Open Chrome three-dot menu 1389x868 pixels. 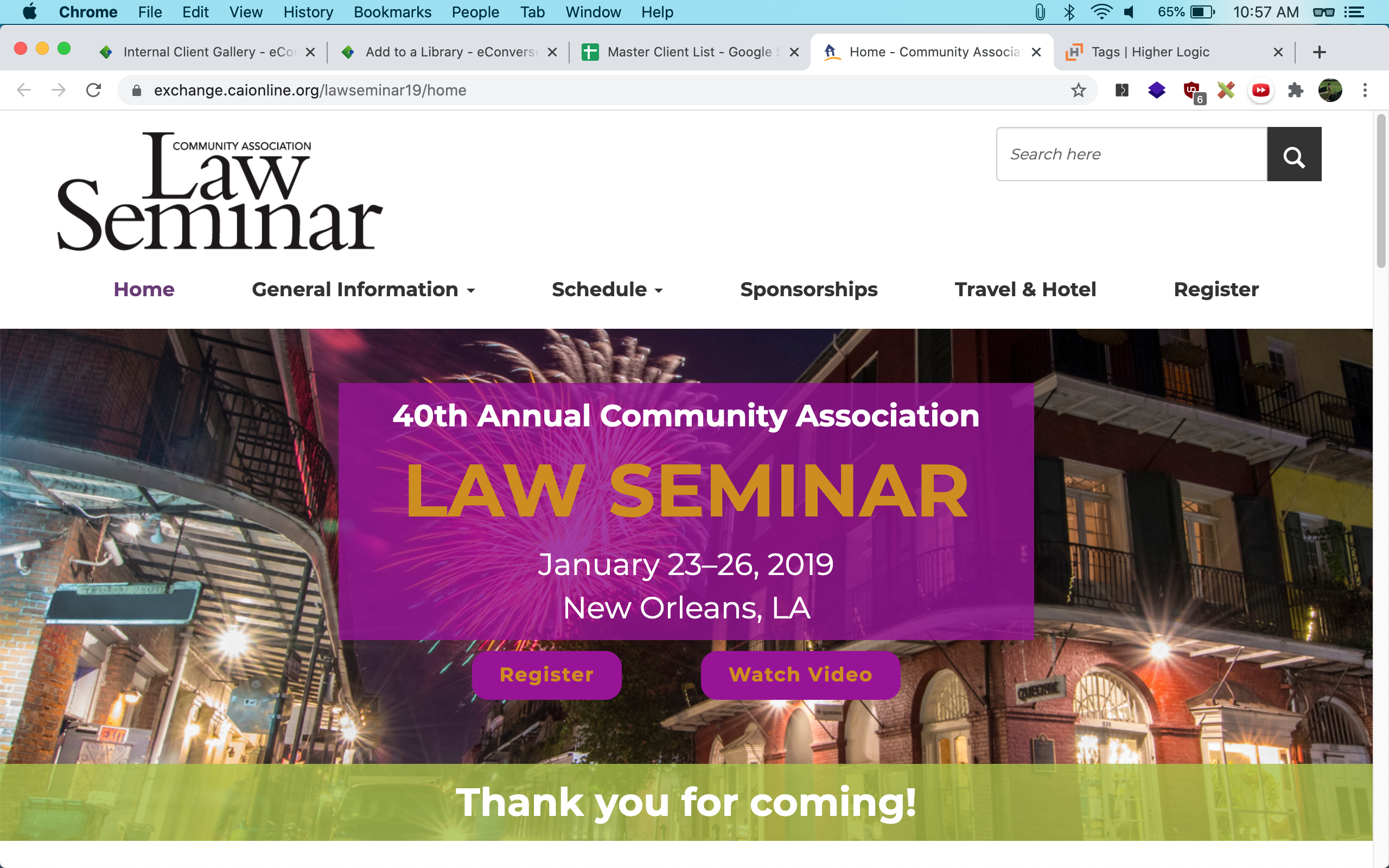pos(1365,90)
